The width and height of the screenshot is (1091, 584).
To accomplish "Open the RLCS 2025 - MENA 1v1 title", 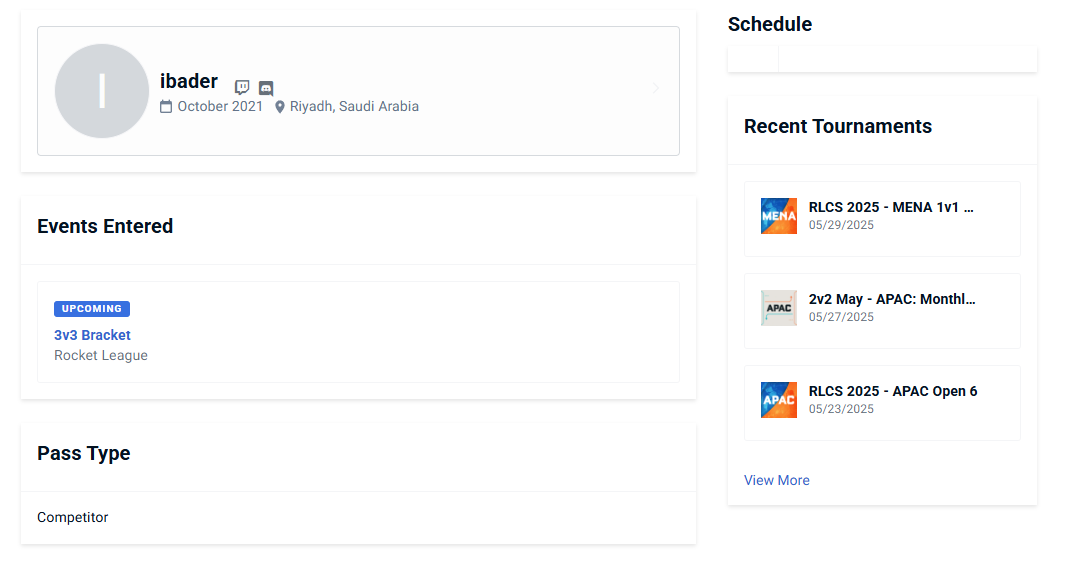I will tap(891, 207).
